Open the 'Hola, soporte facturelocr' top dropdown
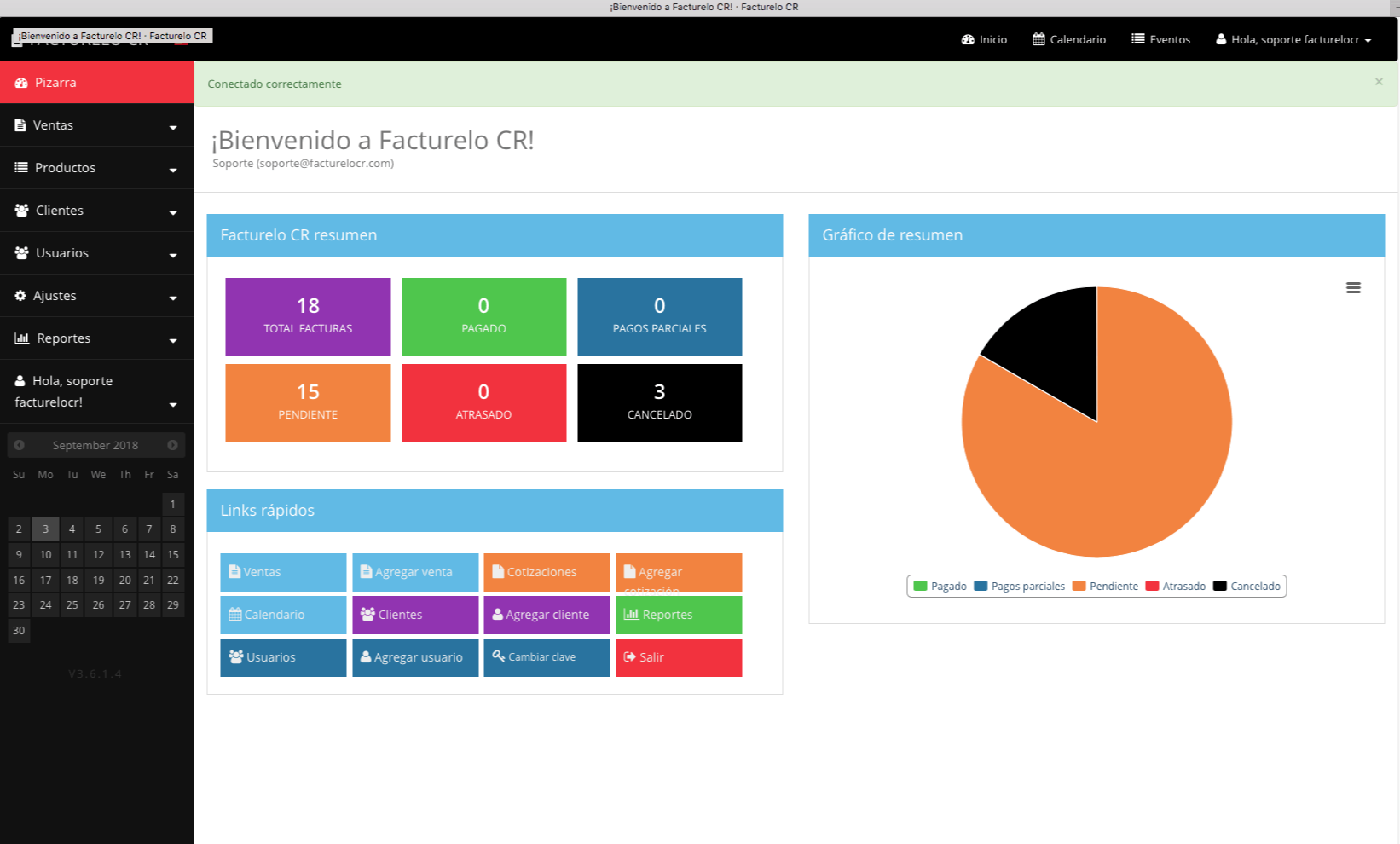This screenshot has height=844, width=1400. [1293, 39]
